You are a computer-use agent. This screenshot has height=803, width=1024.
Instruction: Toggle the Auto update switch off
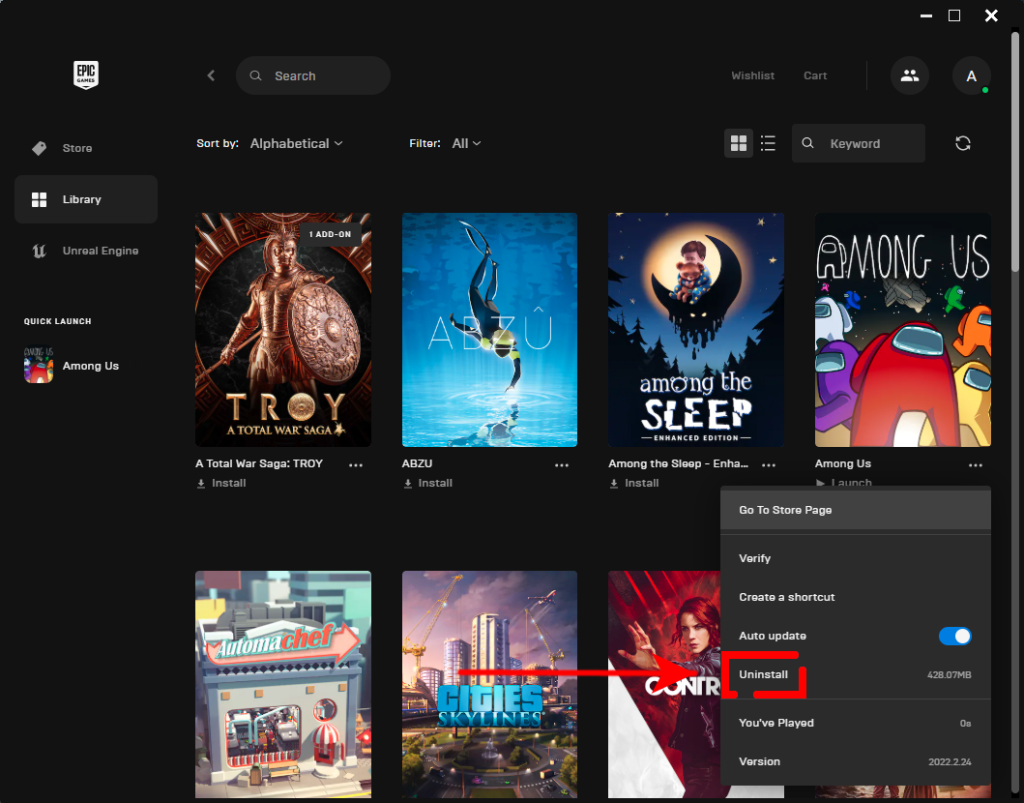(955, 636)
